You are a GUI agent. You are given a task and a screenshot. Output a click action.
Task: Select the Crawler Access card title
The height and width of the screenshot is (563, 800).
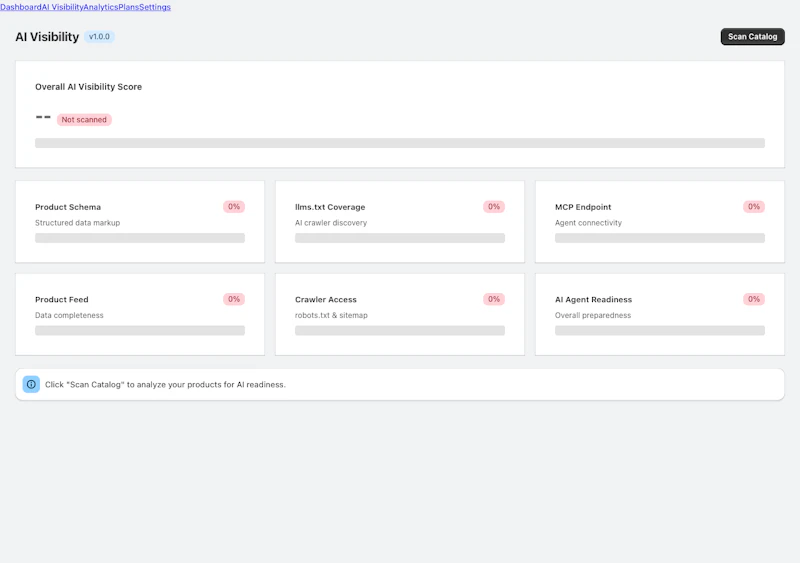pyautogui.click(x=326, y=300)
